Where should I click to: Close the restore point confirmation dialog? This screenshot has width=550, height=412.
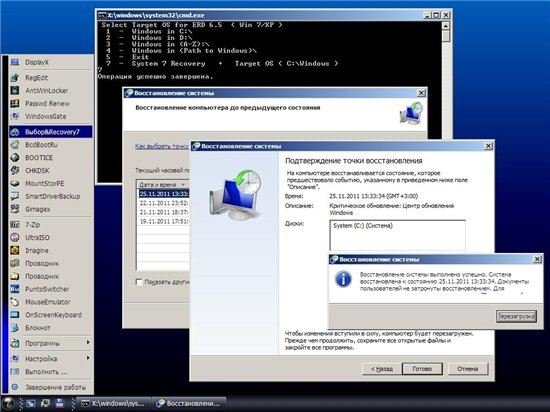(488, 146)
